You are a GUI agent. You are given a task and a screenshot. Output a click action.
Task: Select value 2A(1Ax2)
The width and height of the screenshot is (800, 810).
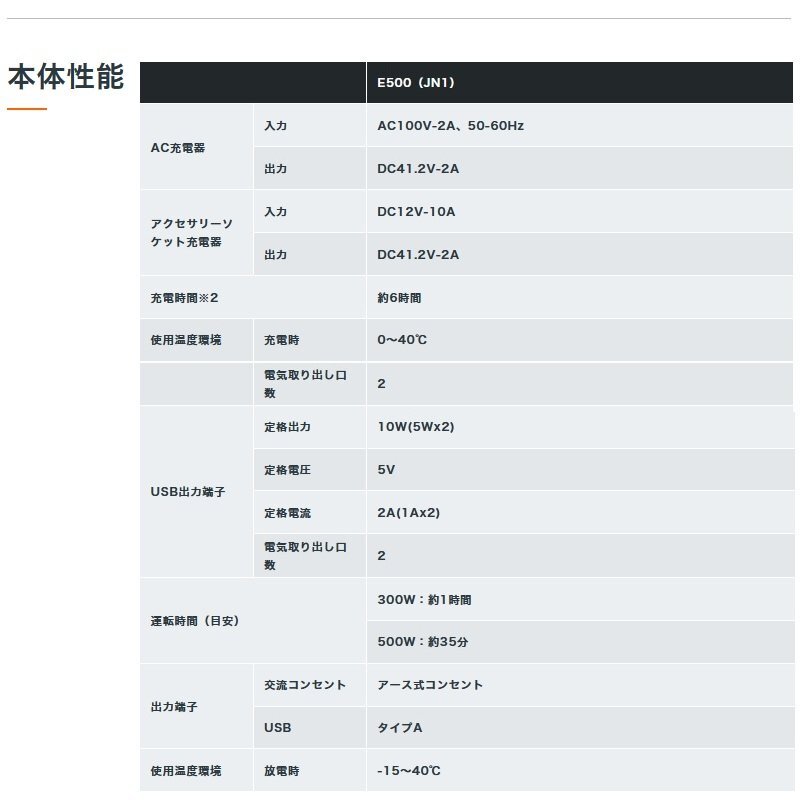(x=409, y=513)
